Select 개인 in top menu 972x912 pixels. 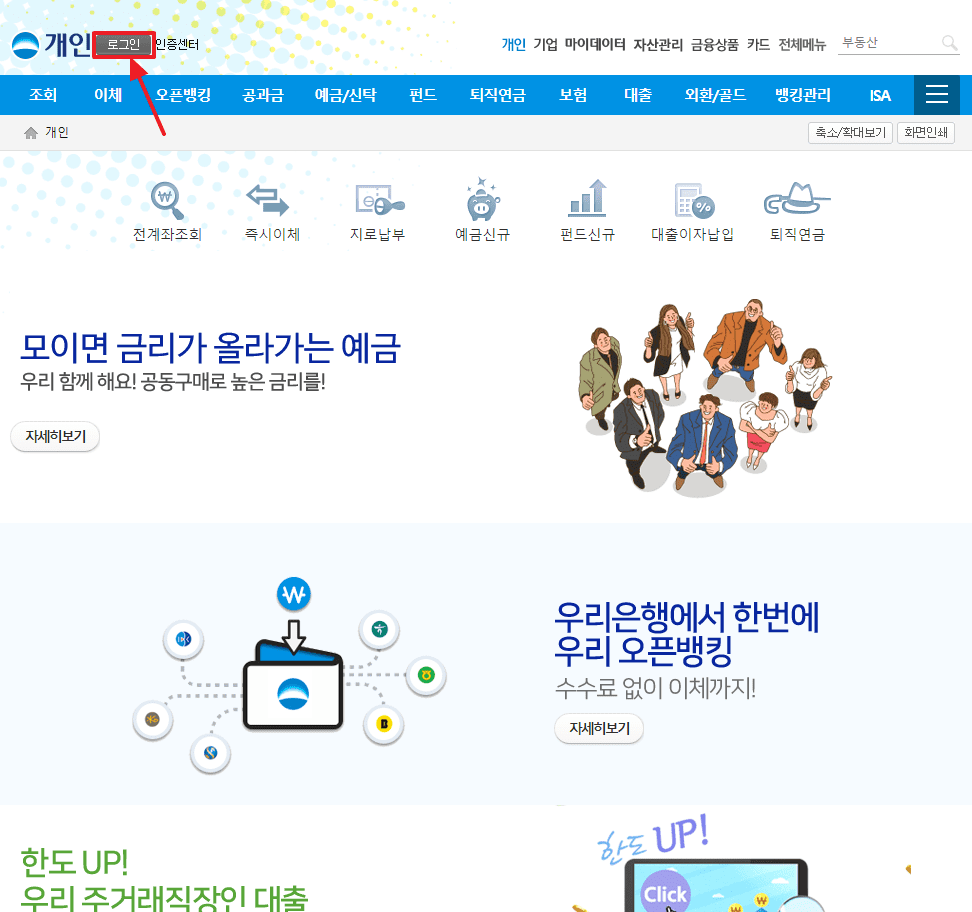point(513,45)
